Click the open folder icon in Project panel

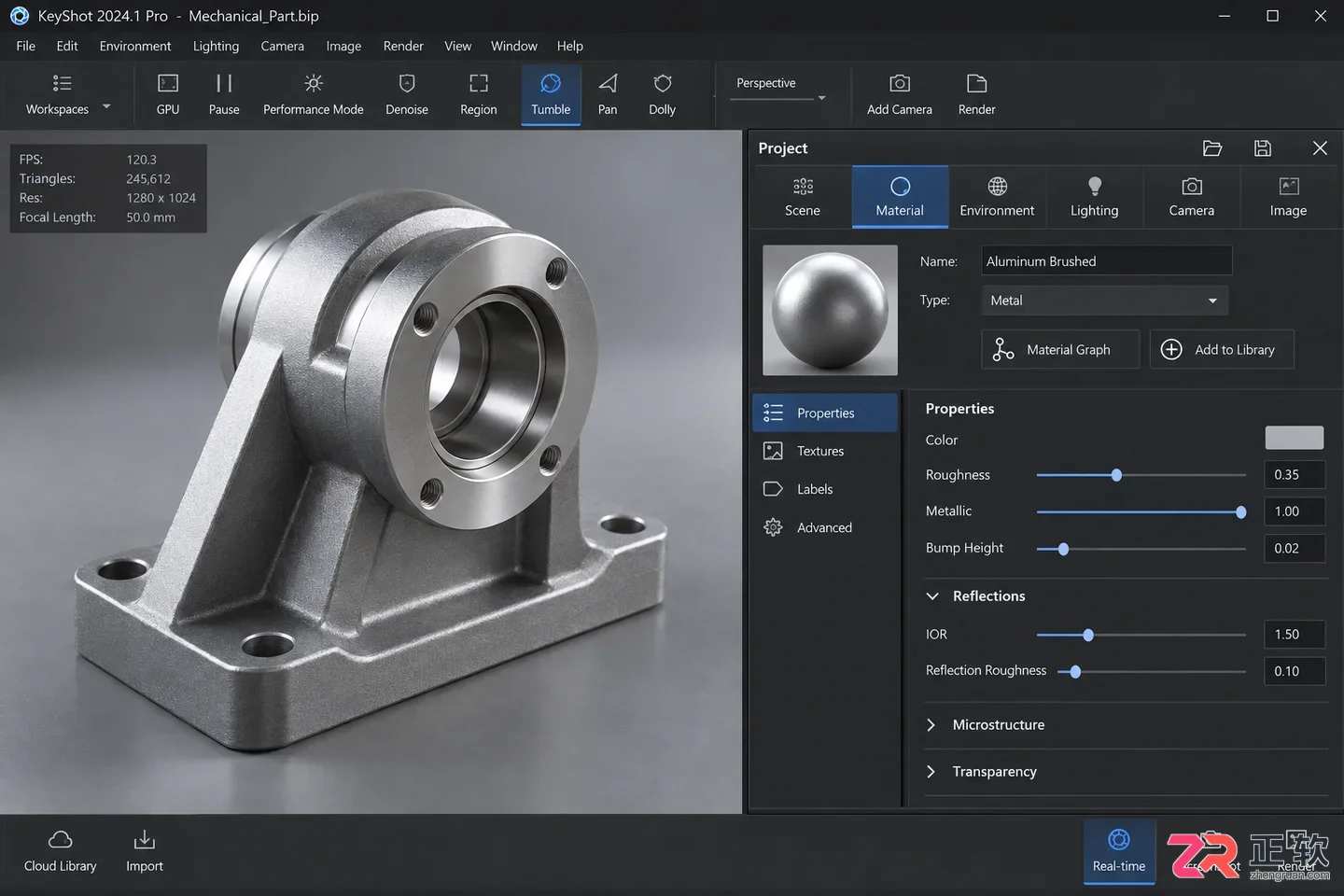click(1212, 148)
